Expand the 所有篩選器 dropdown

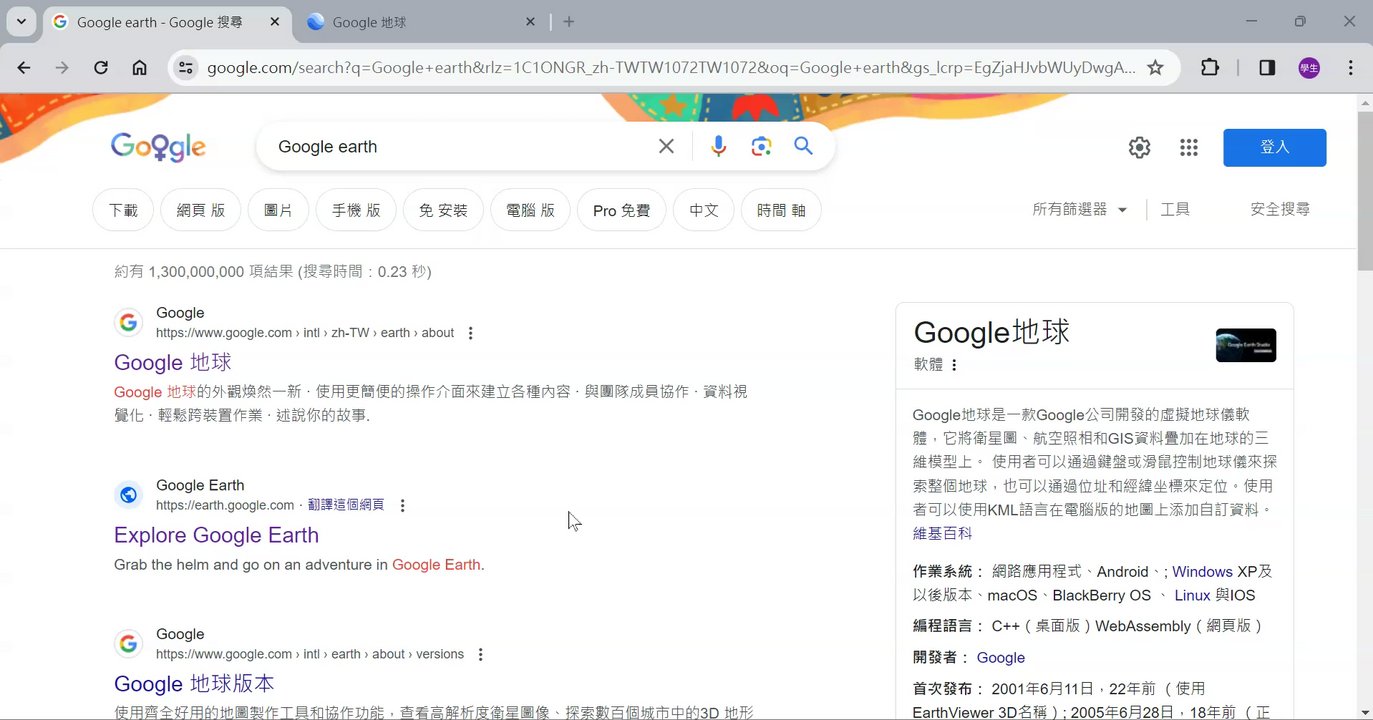1080,210
